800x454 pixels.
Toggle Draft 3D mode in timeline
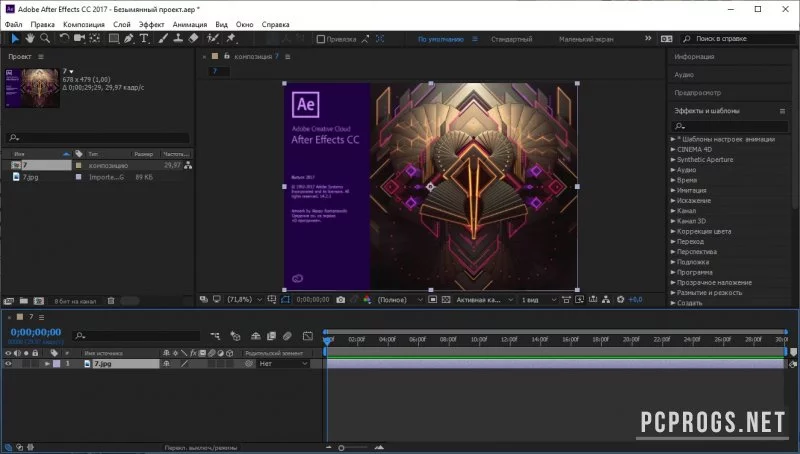[235, 336]
